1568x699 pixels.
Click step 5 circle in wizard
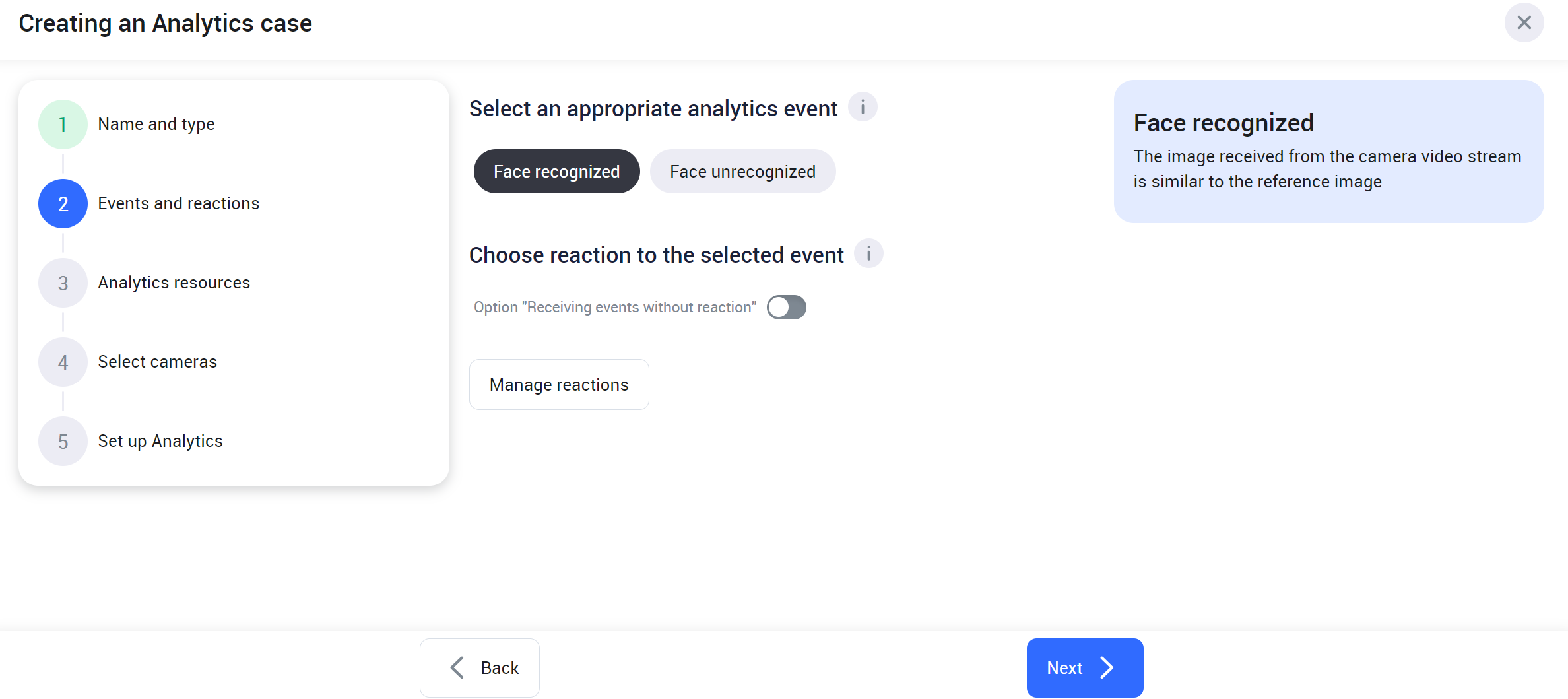tap(63, 442)
